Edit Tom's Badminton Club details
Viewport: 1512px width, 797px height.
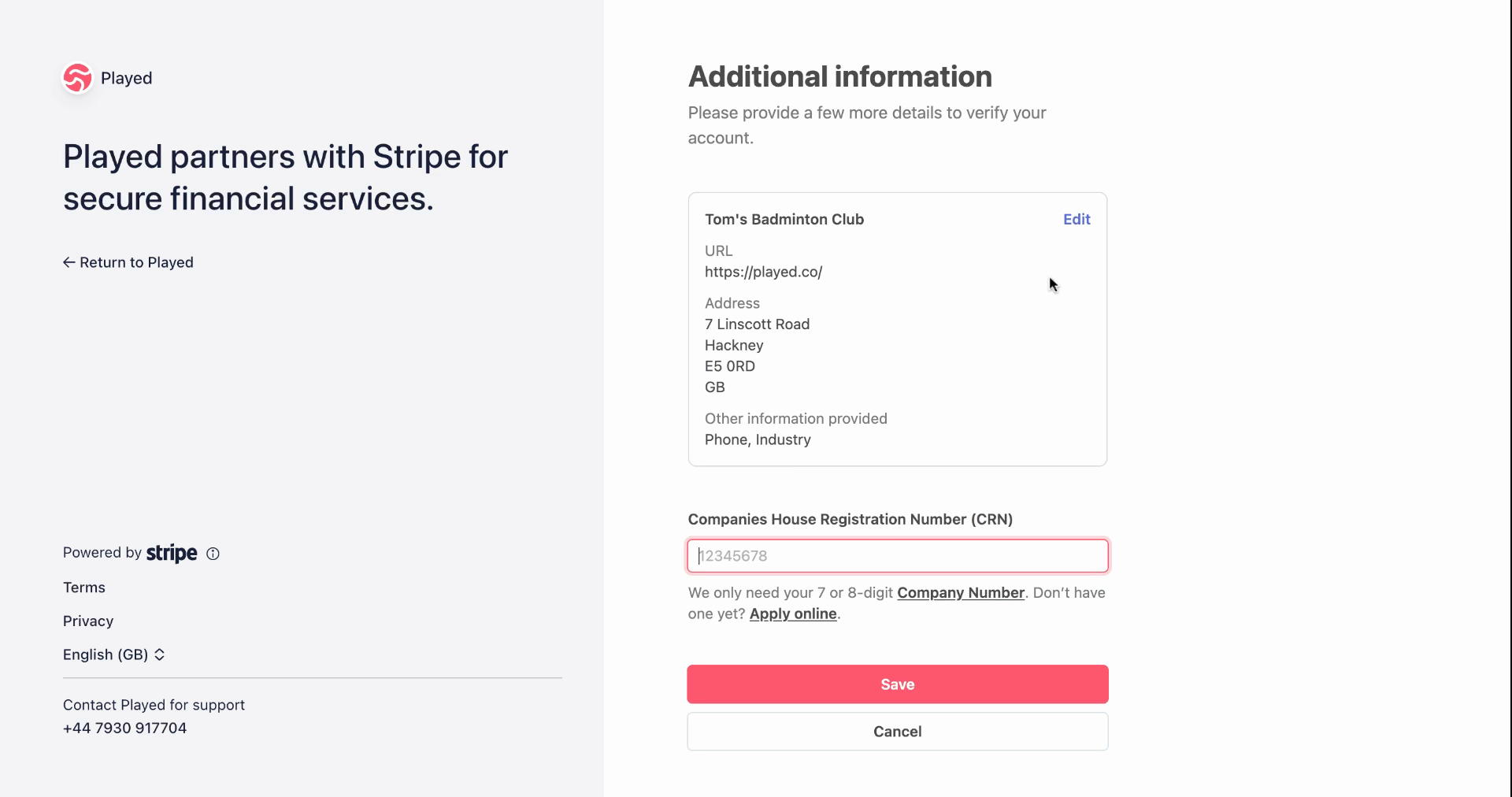click(1077, 220)
